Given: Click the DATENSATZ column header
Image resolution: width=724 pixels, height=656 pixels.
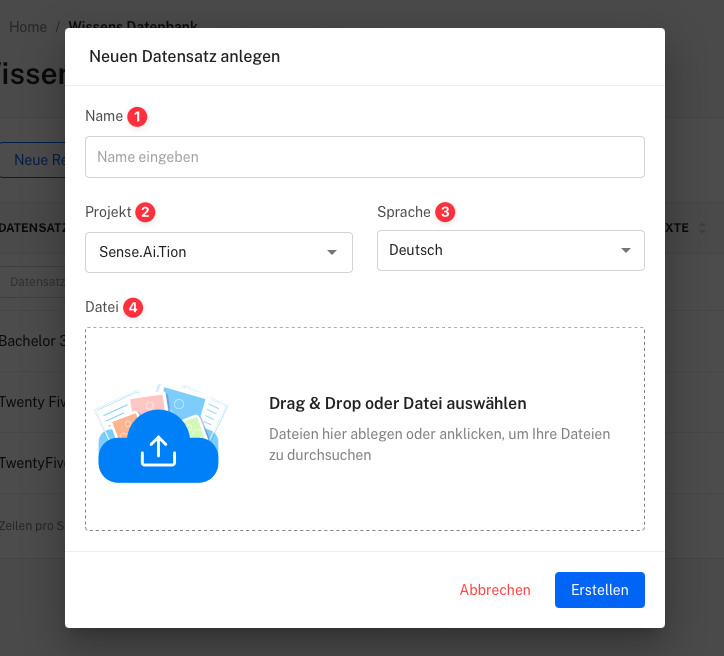Looking at the screenshot, I should pos(32,228).
